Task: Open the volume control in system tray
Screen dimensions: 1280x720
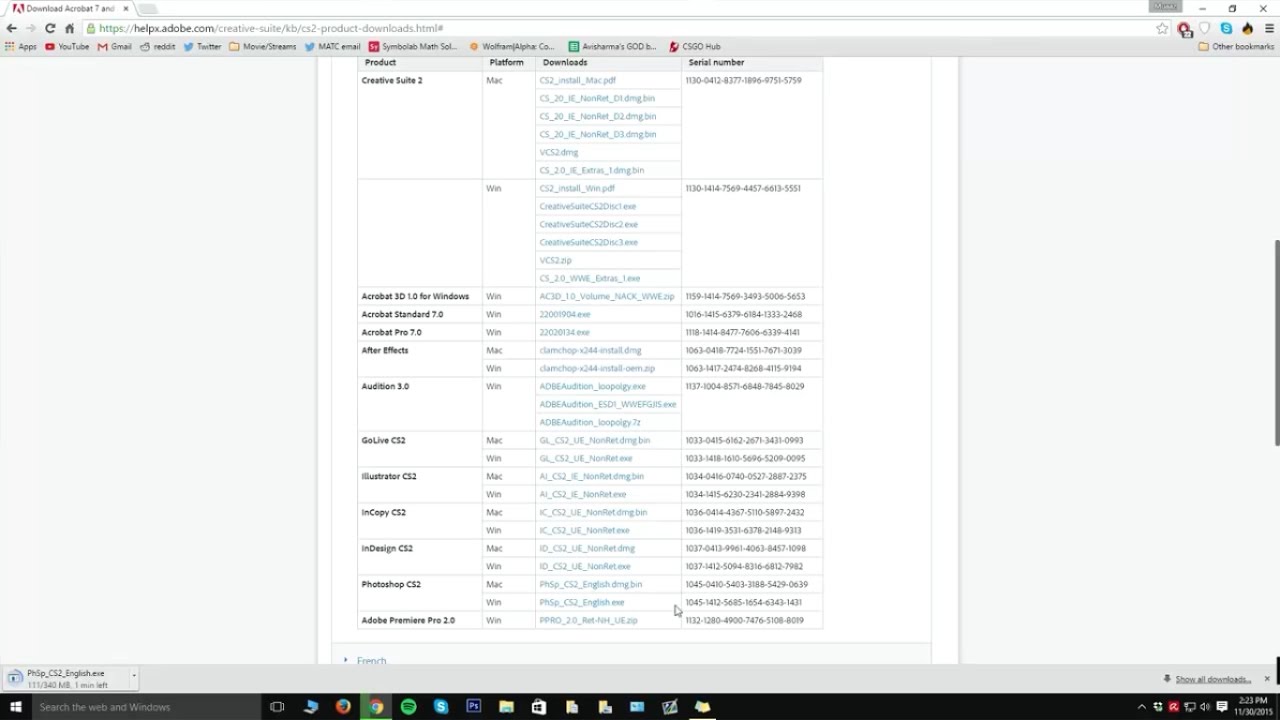Action: (1206, 707)
